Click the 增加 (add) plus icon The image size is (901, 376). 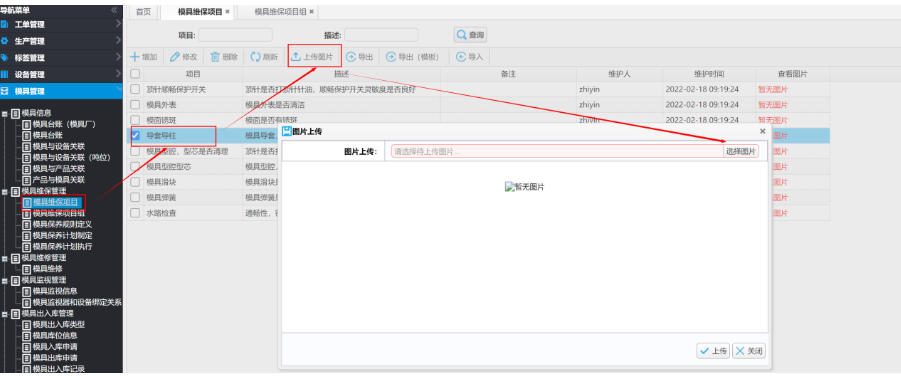tap(134, 57)
